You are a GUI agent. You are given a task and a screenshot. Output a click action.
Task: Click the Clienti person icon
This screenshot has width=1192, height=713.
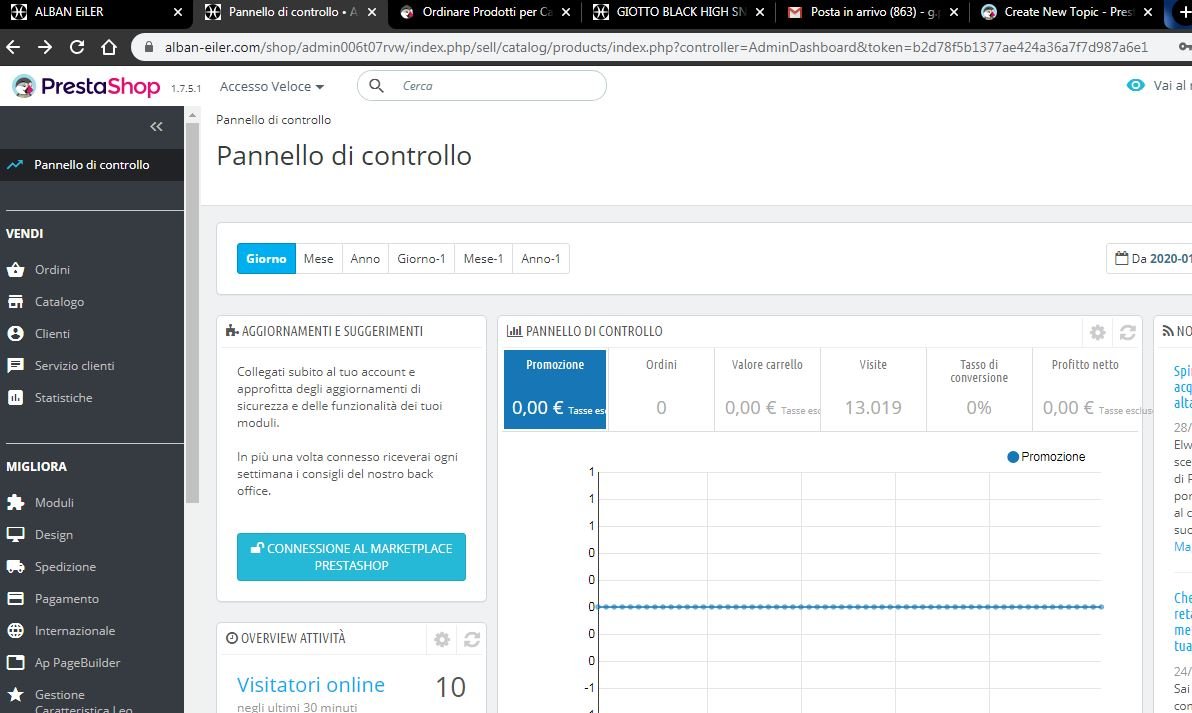(15, 334)
